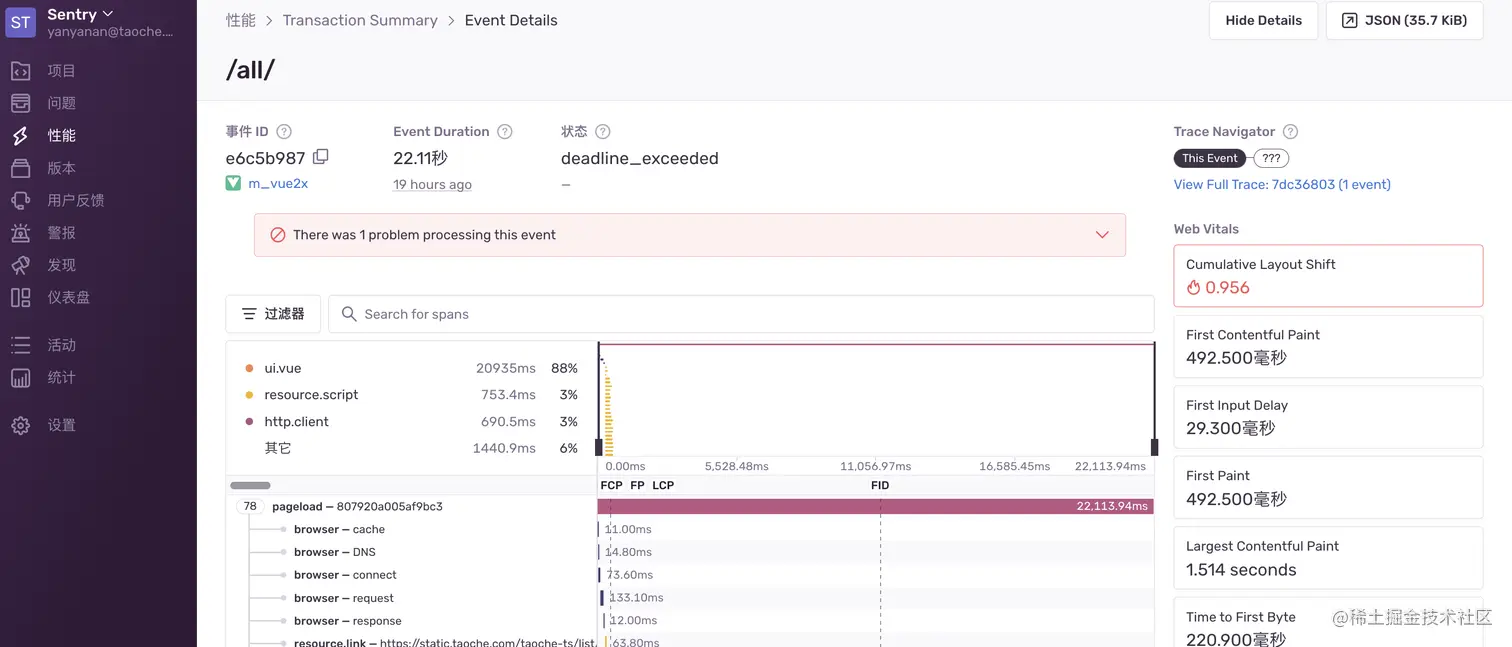The width and height of the screenshot is (1512, 647).
Task: Click the search magnifier icon
Action: [349, 314]
